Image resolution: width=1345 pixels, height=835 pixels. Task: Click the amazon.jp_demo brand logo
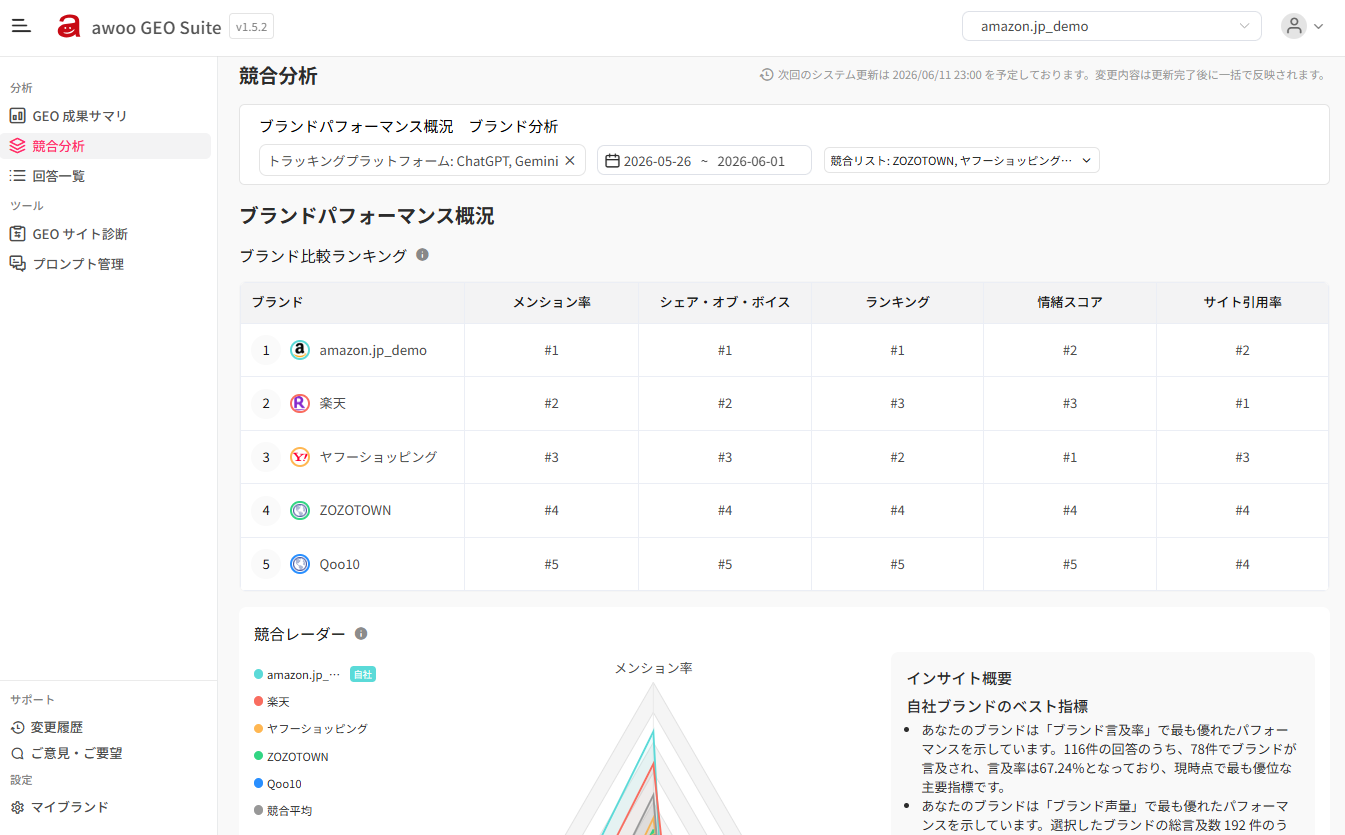(x=300, y=350)
